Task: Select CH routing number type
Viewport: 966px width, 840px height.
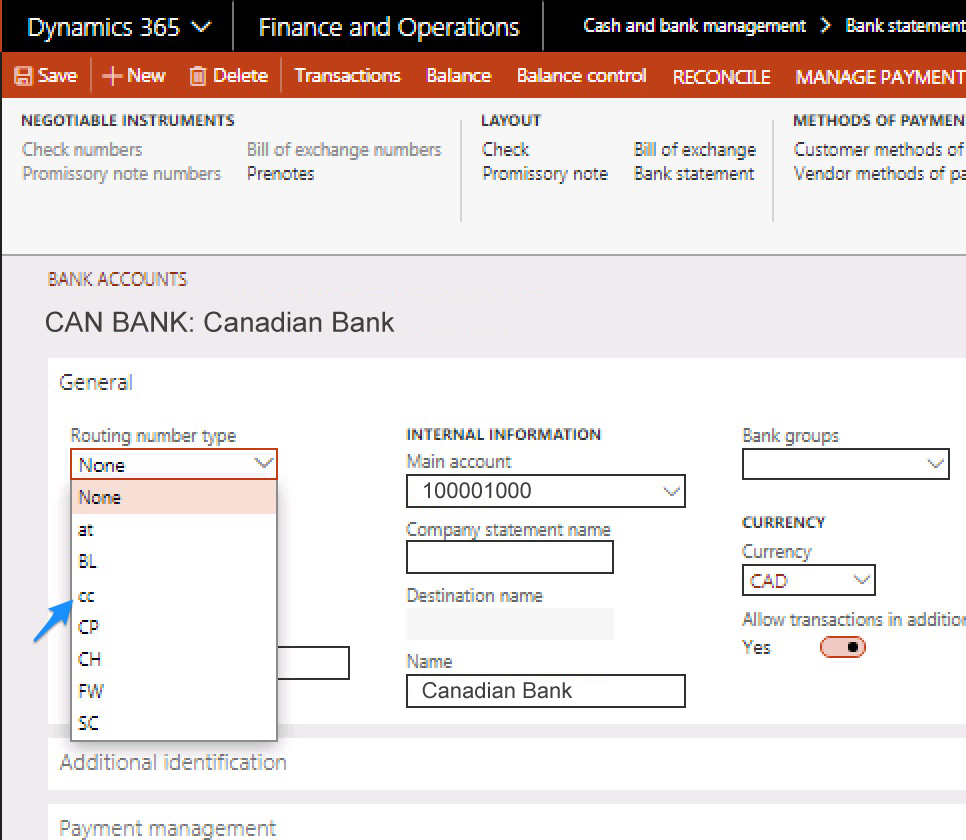Action: (x=174, y=659)
